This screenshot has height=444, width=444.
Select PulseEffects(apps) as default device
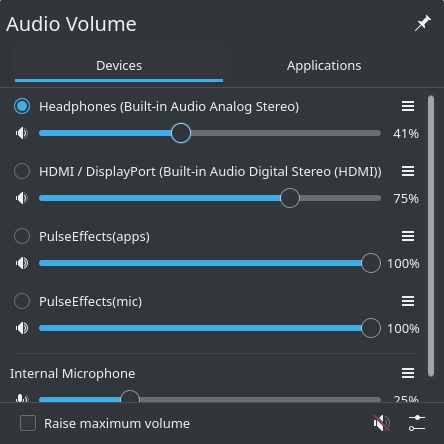[x=22, y=236]
